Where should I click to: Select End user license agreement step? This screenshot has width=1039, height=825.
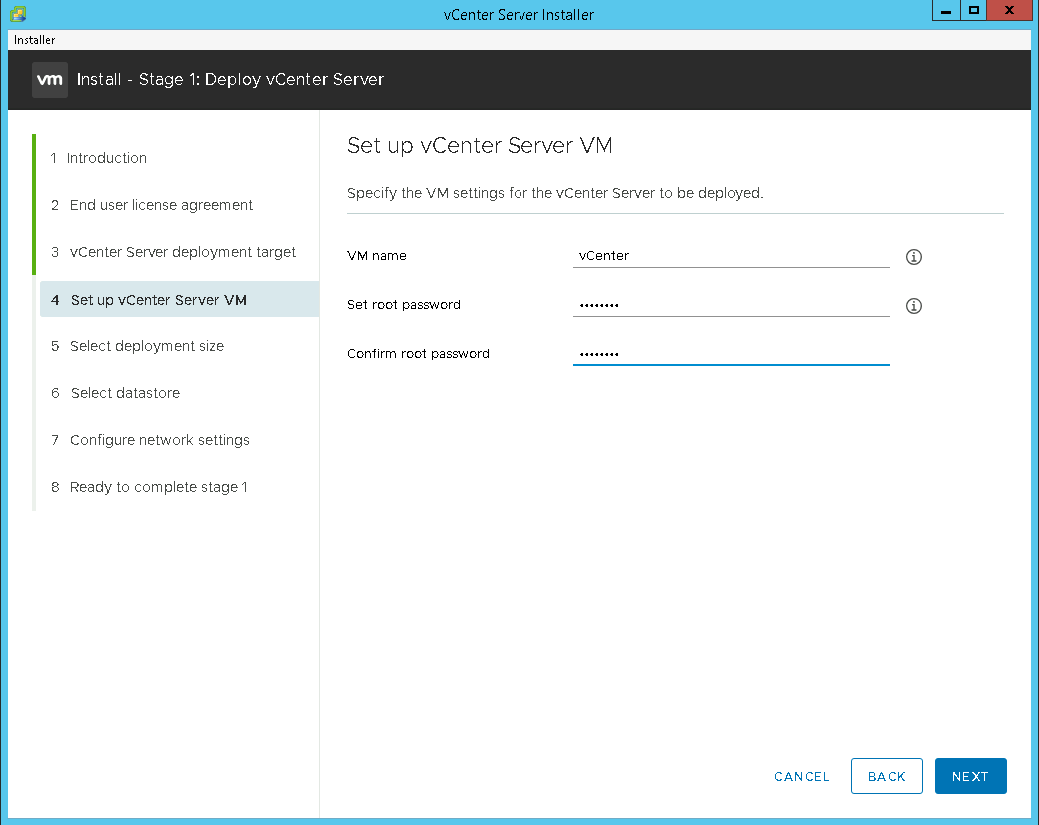point(161,205)
